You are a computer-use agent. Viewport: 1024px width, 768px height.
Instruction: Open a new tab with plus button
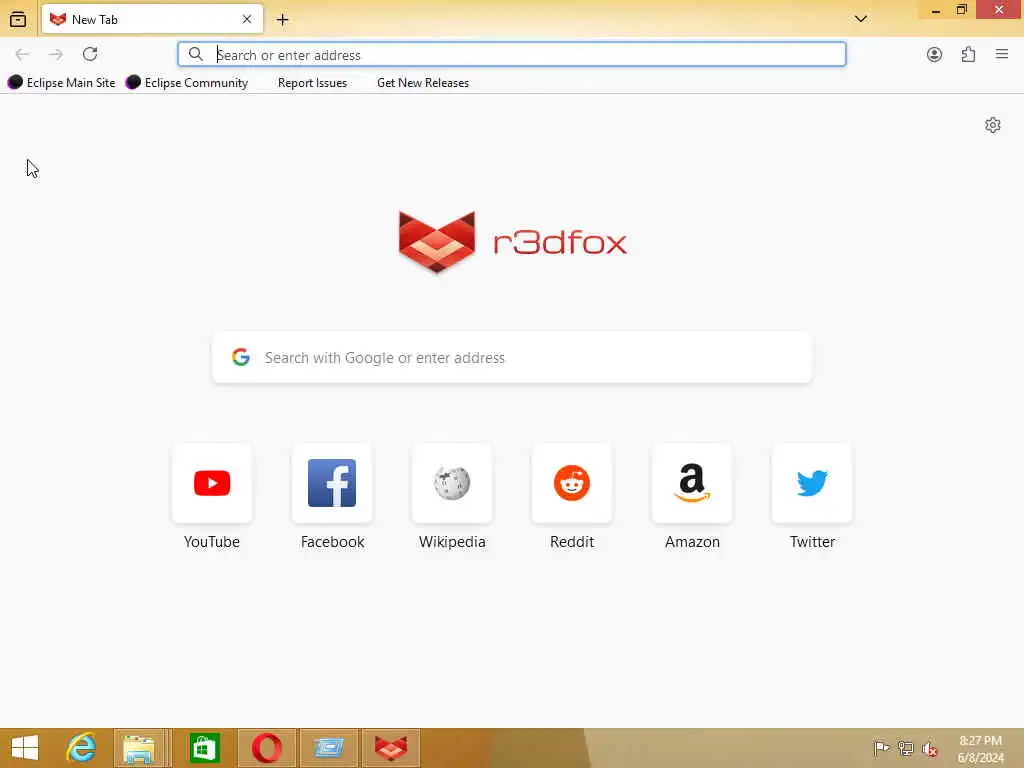pyautogui.click(x=282, y=20)
